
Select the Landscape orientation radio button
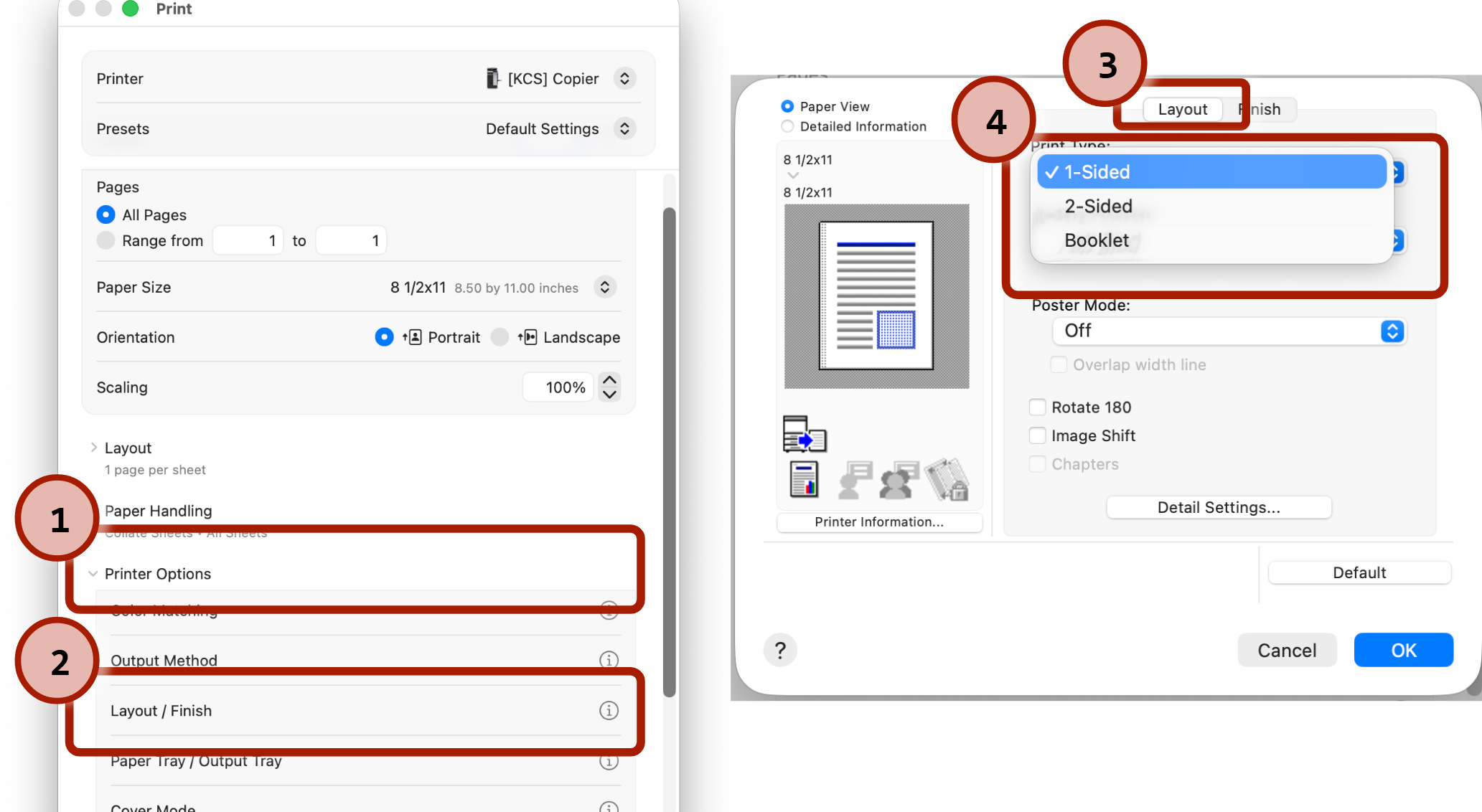point(500,337)
